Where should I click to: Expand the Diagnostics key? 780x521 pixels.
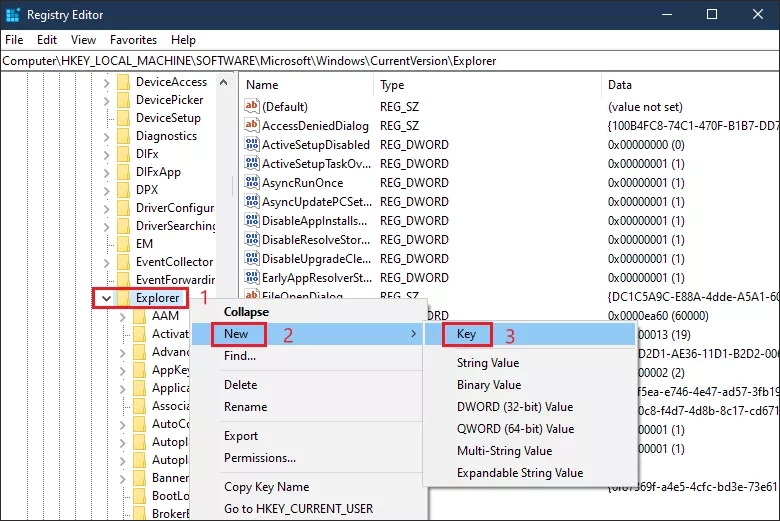click(106, 137)
